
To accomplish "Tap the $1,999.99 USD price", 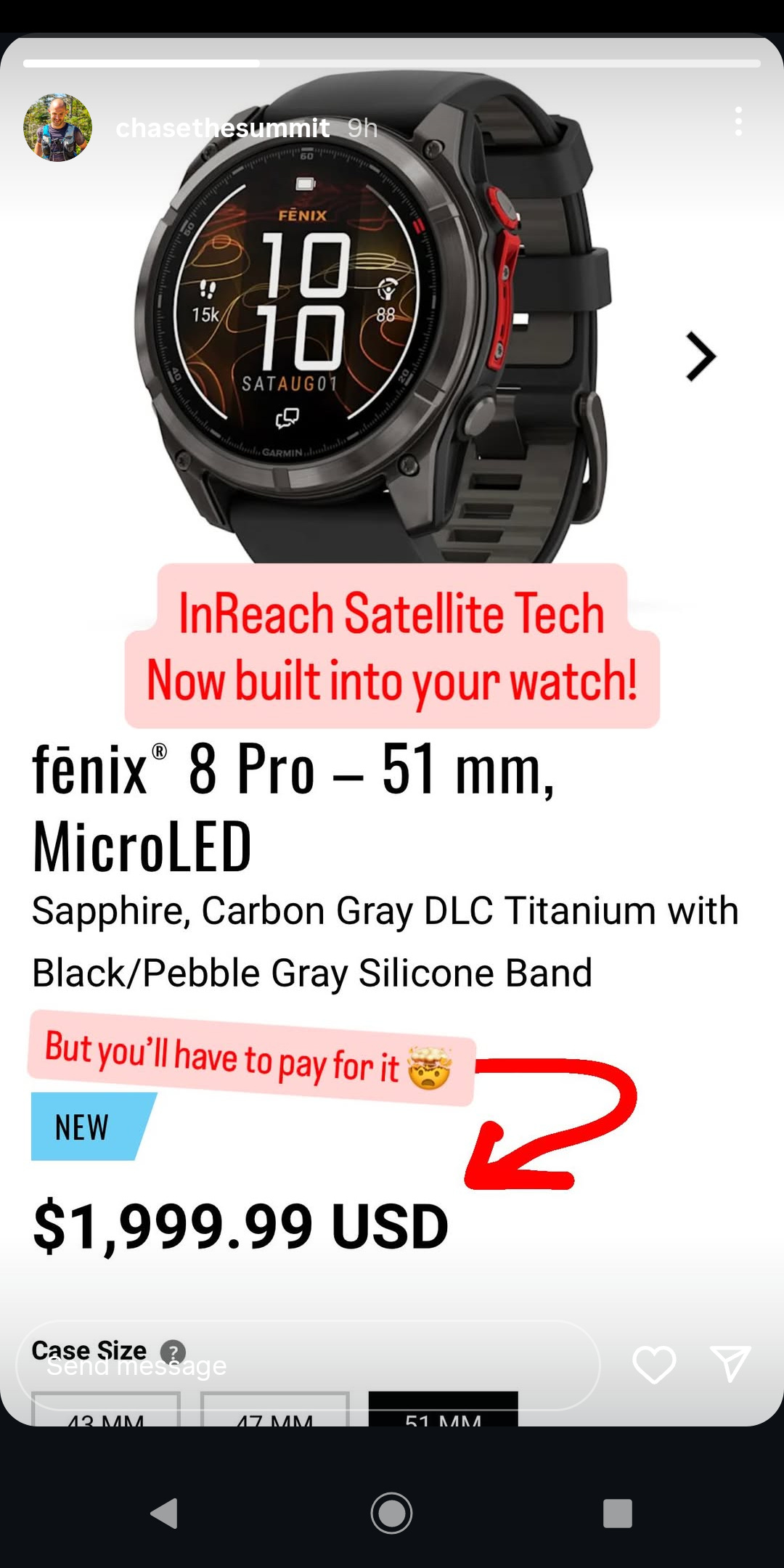I will (x=241, y=1226).
